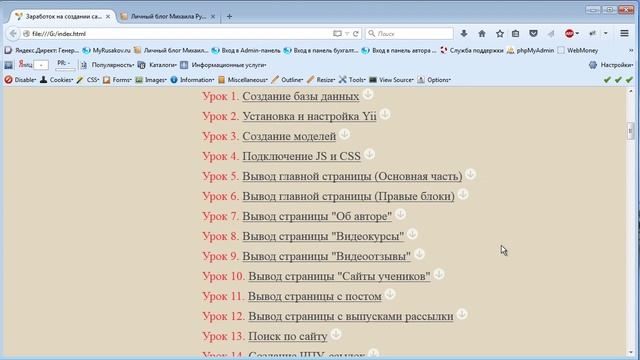Click download icon next to Урок 11
Viewport: 640px width, 360px height.
390,294
